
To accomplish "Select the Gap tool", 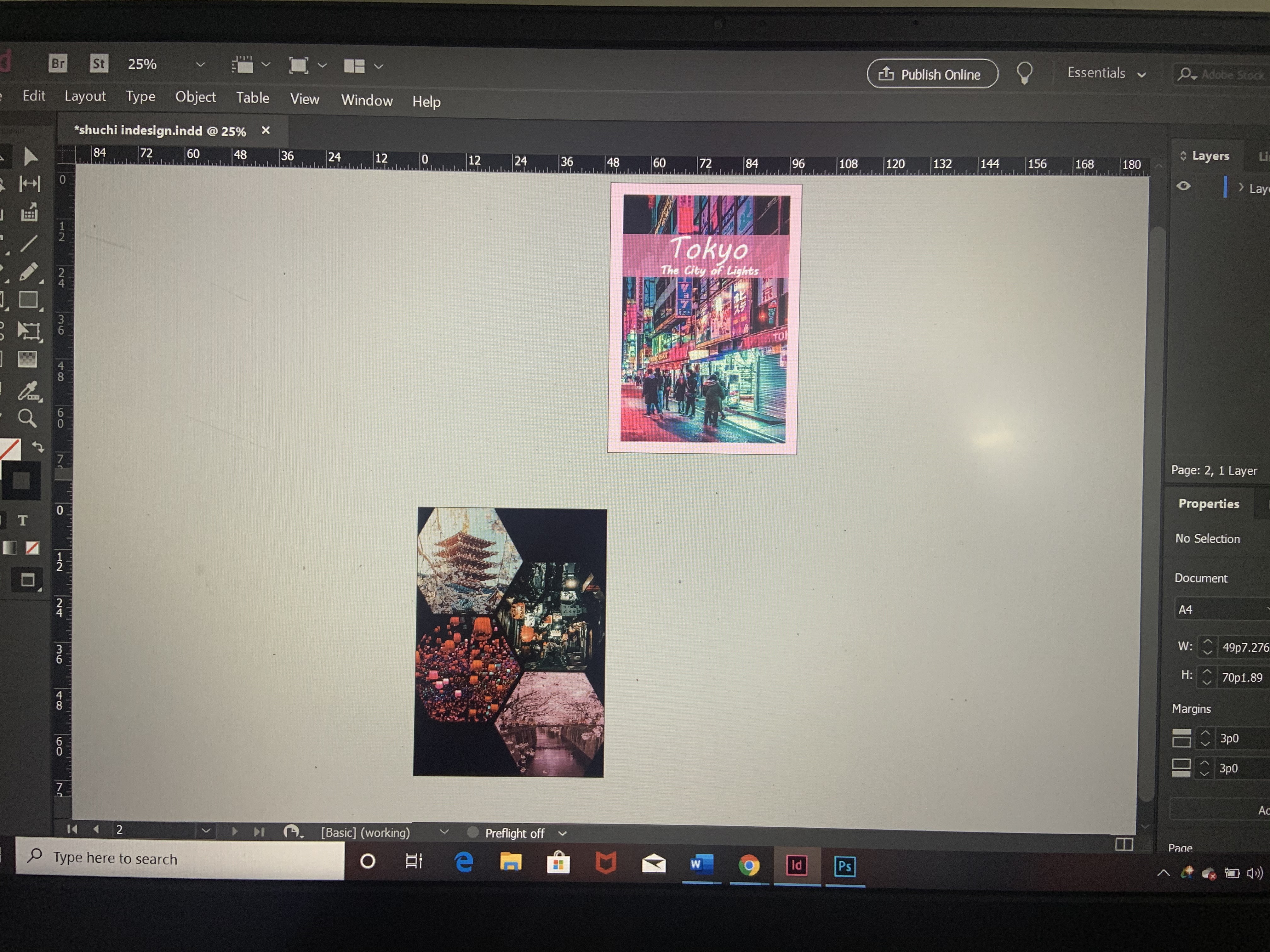I will tap(29, 184).
